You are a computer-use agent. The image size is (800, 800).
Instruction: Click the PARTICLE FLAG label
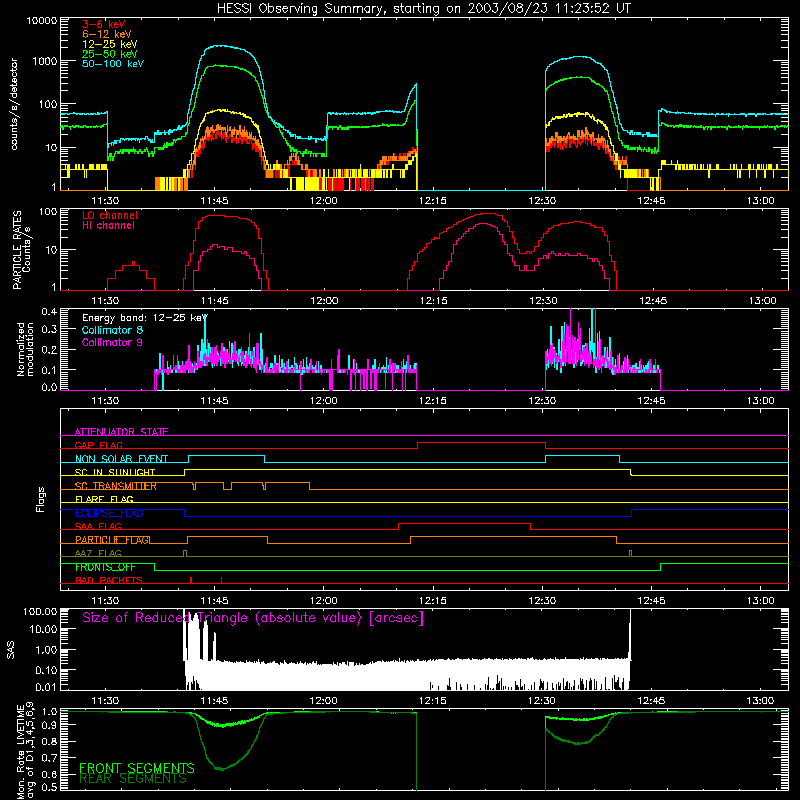112,540
